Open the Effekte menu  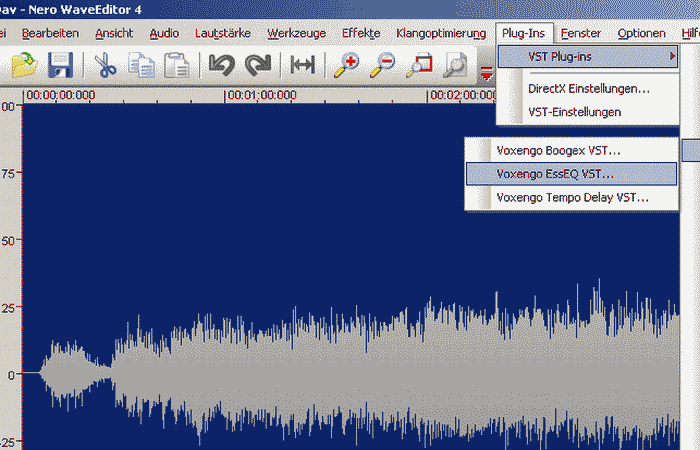pos(360,33)
